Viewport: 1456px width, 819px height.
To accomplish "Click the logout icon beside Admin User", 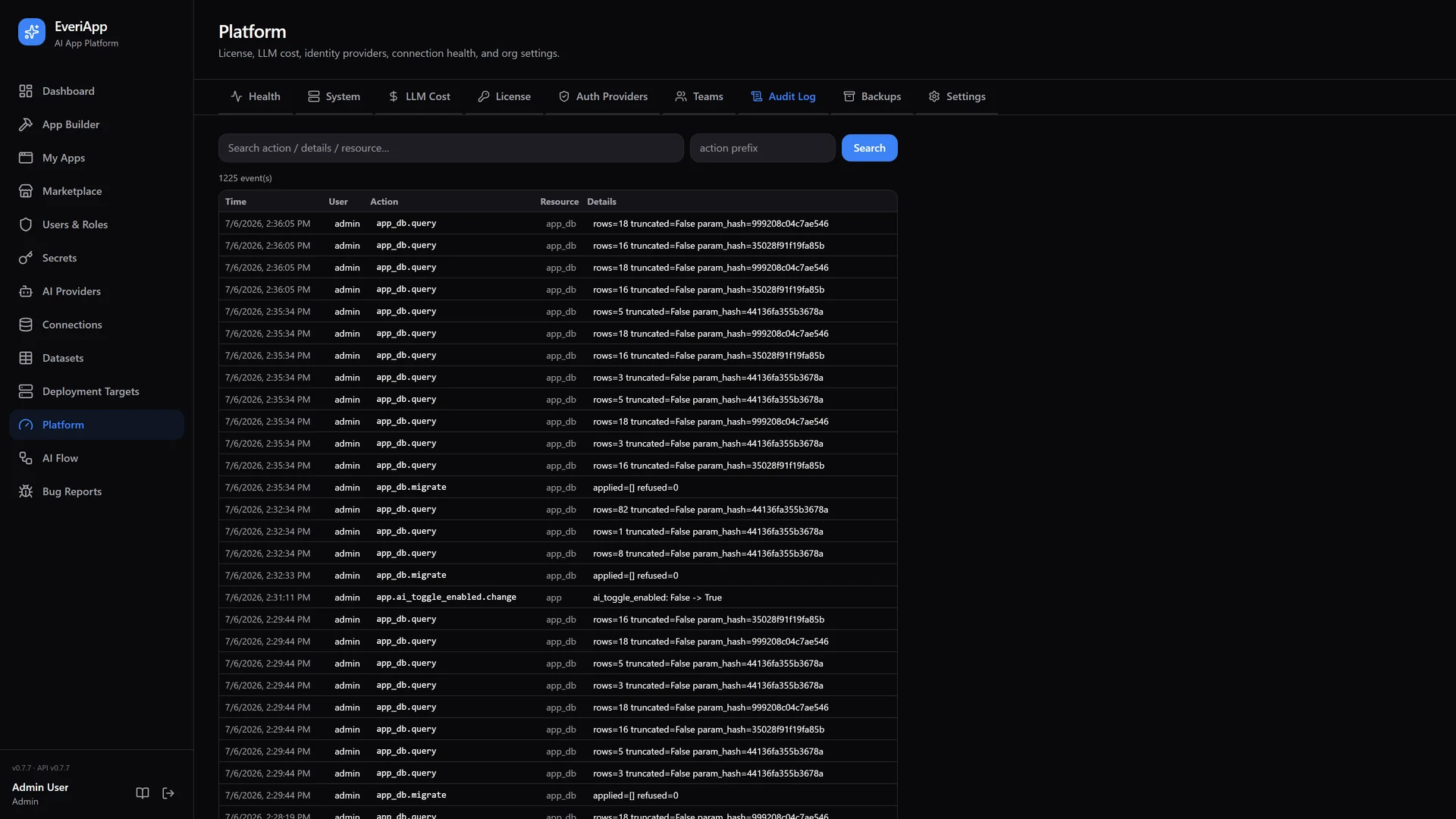I will tap(168, 793).
